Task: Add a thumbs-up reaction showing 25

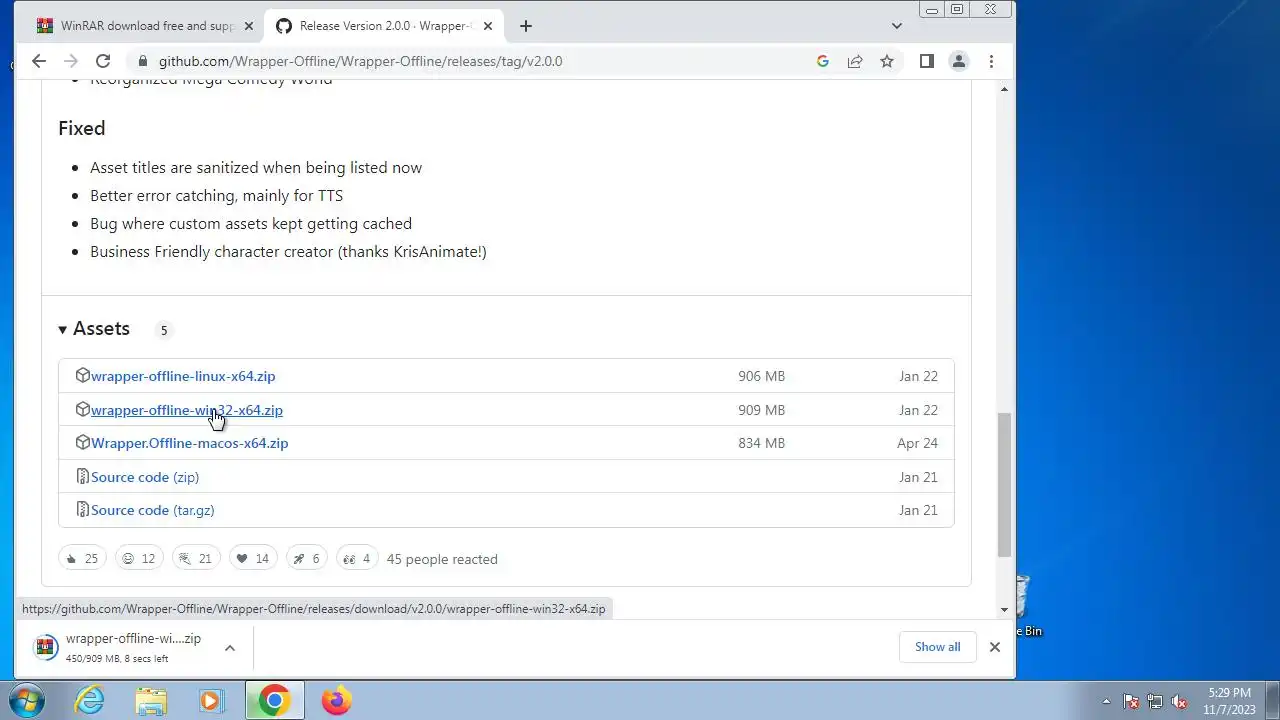Action: click(82, 559)
